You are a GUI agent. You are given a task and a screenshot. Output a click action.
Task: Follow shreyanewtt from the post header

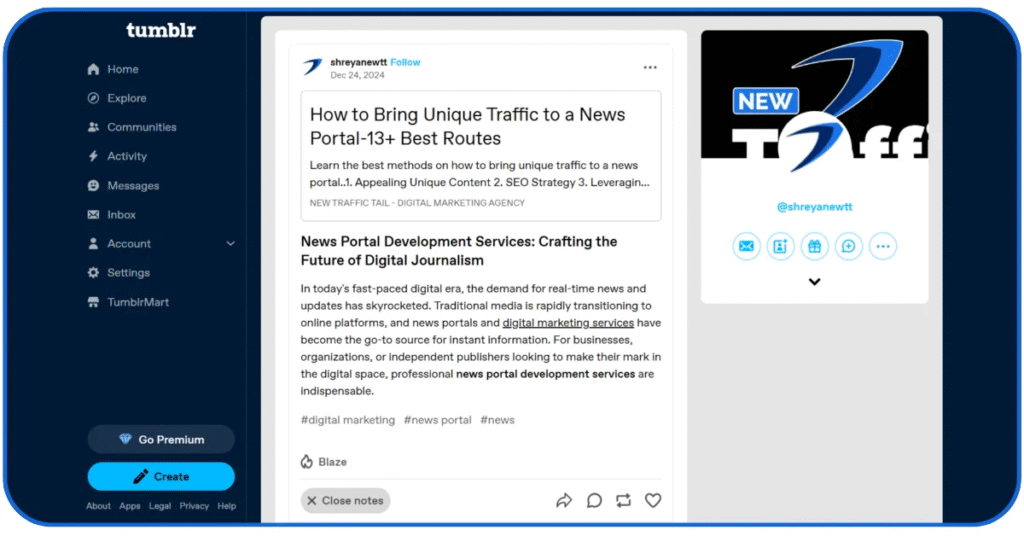405,62
